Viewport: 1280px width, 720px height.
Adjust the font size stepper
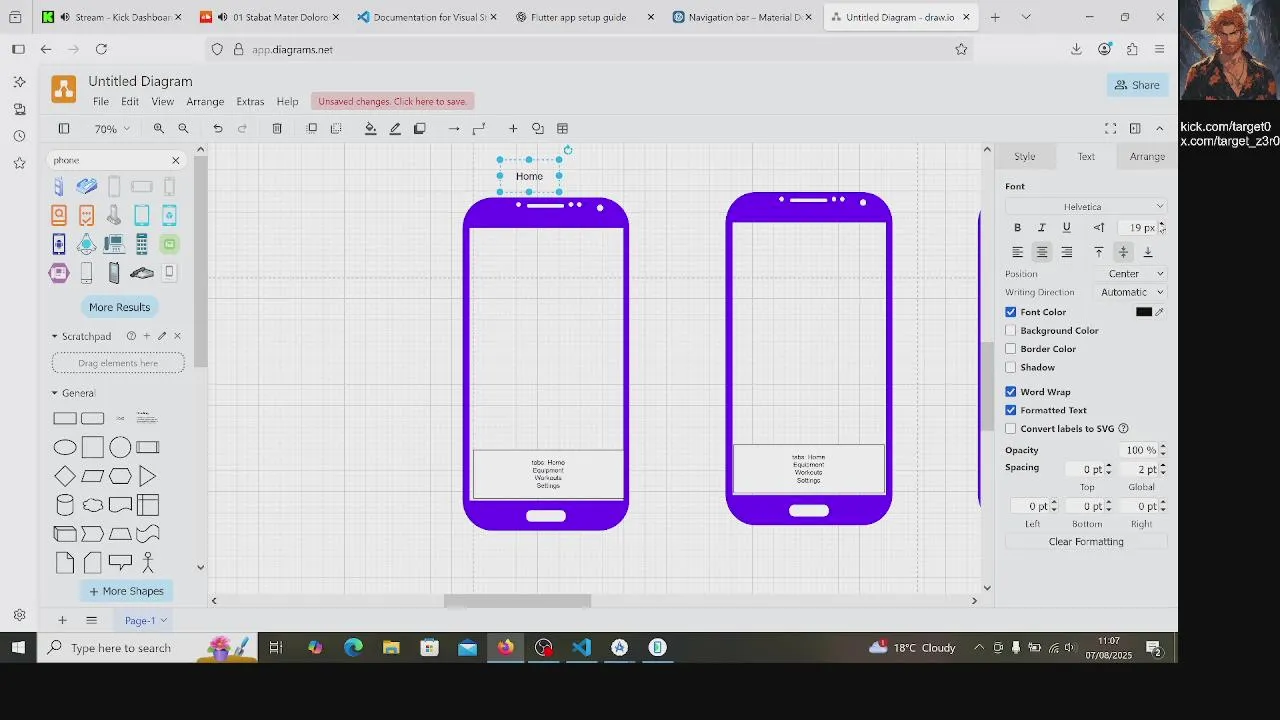click(x=1162, y=228)
